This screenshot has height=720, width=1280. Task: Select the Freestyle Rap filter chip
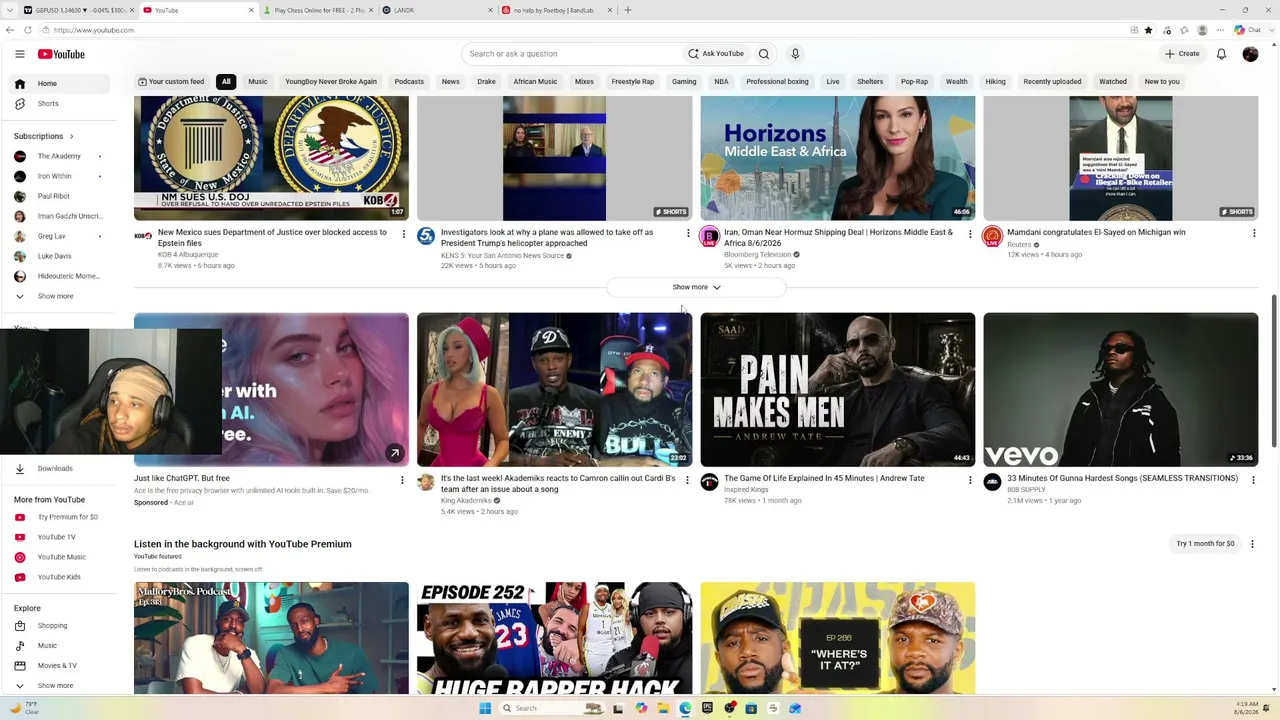coord(633,82)
